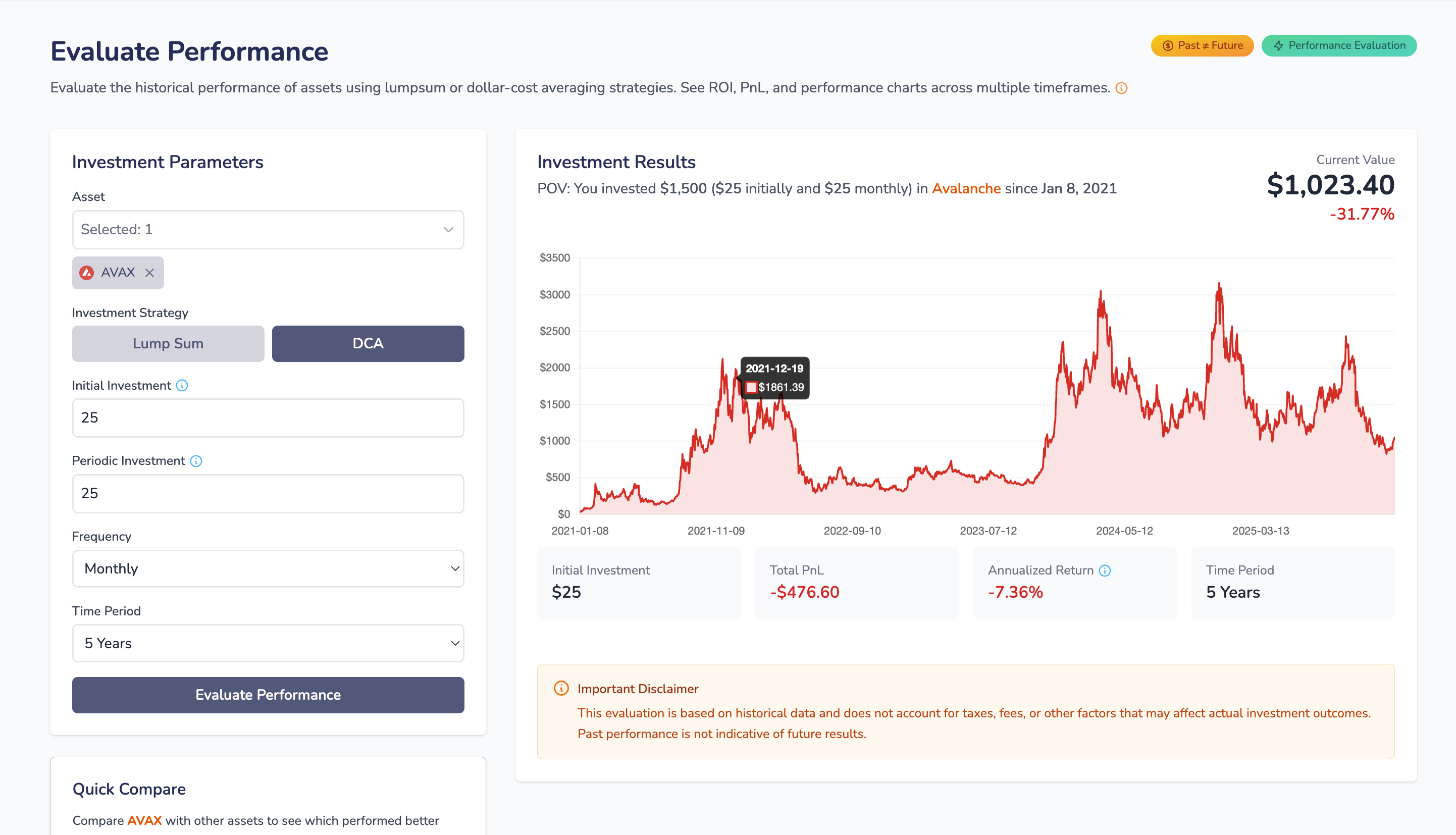1456x835 pixels.
Task: Click the Avalanche link in results summary
Action: pos(966,189)
